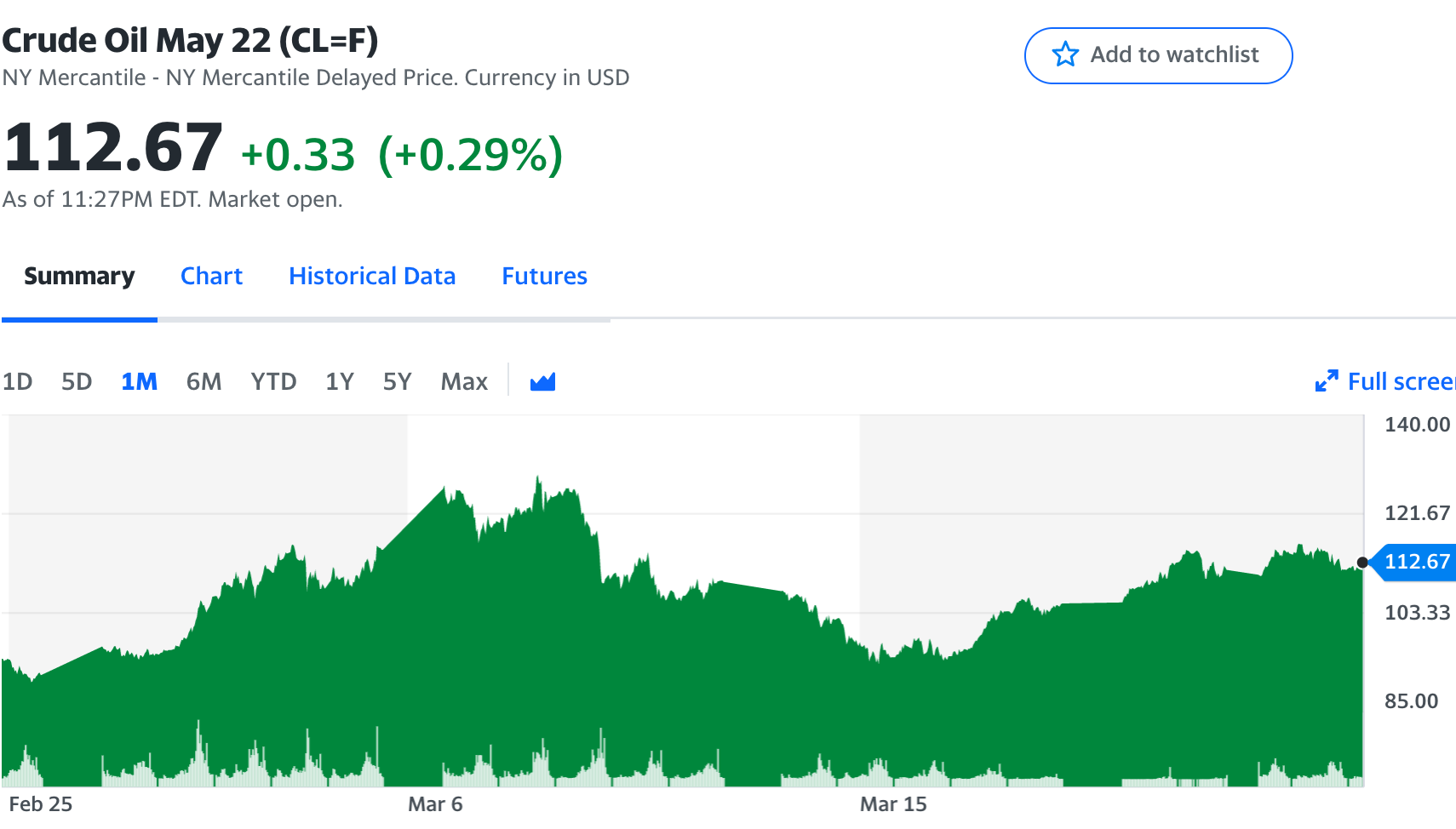Go to the Futures tab
Viewport: 1456px width, 829px height.
point(544,276)
